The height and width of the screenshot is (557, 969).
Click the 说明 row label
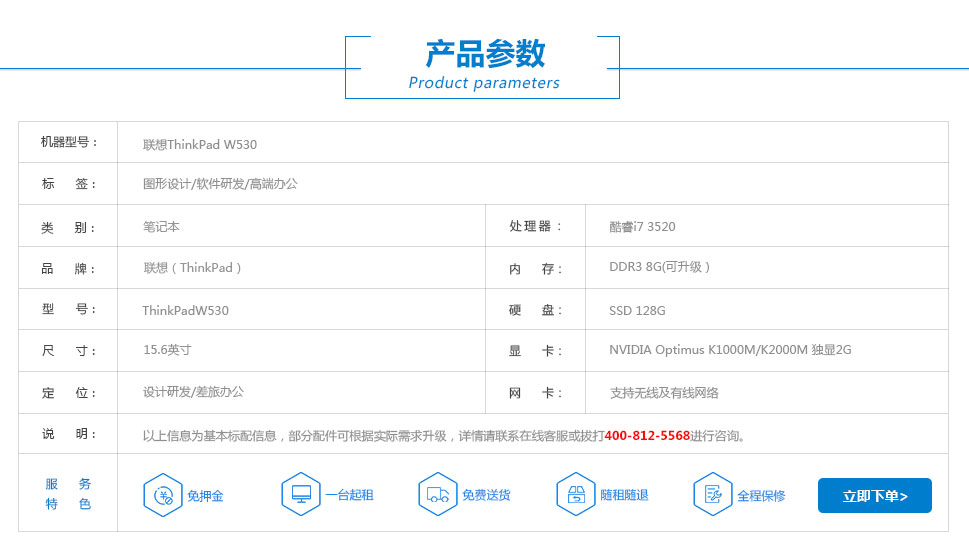tap(69, 434)
